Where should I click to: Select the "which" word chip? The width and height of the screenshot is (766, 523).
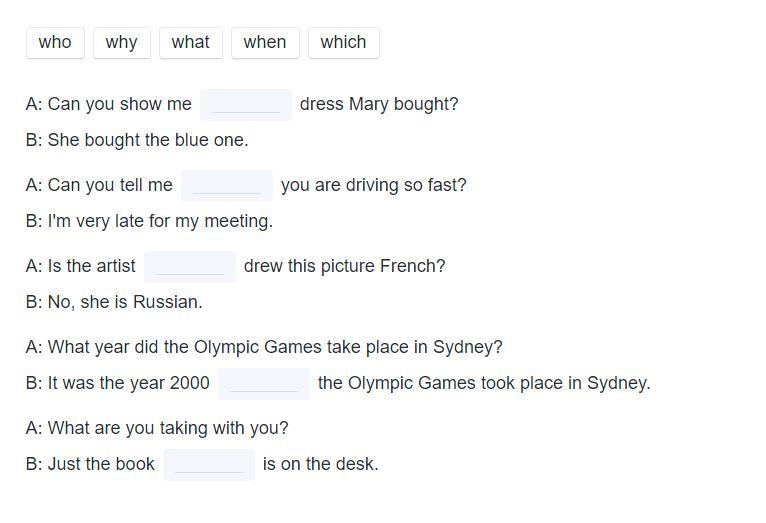tap(343, 42)
